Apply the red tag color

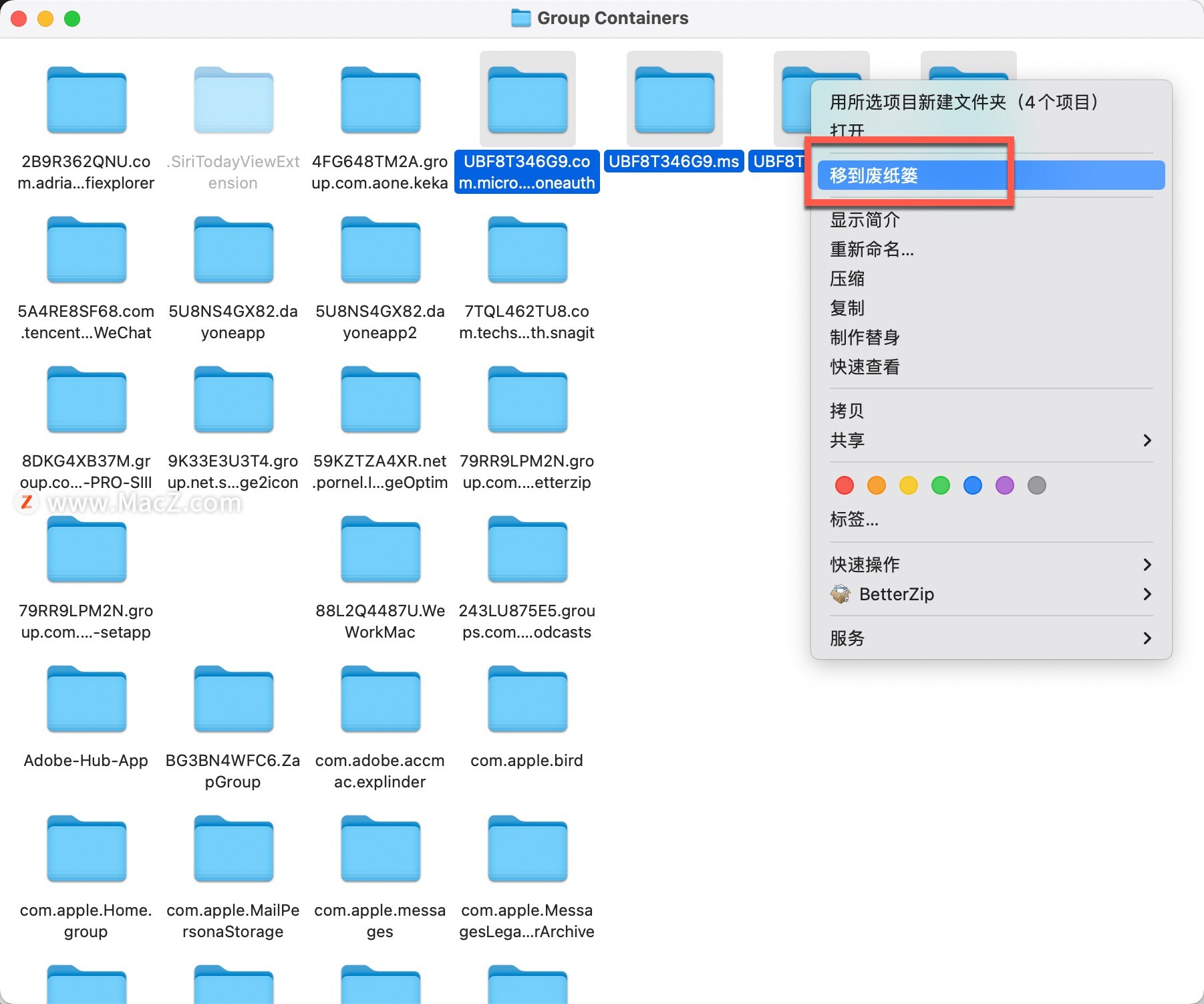pos(845,485)
